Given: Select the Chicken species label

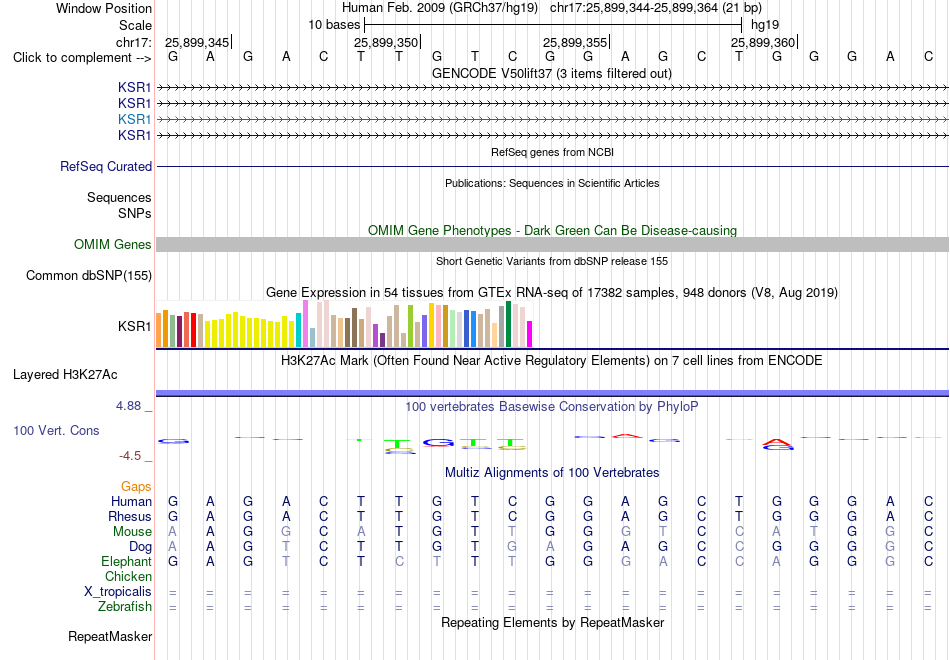Looking at the screenshot, I should point(128,576).
